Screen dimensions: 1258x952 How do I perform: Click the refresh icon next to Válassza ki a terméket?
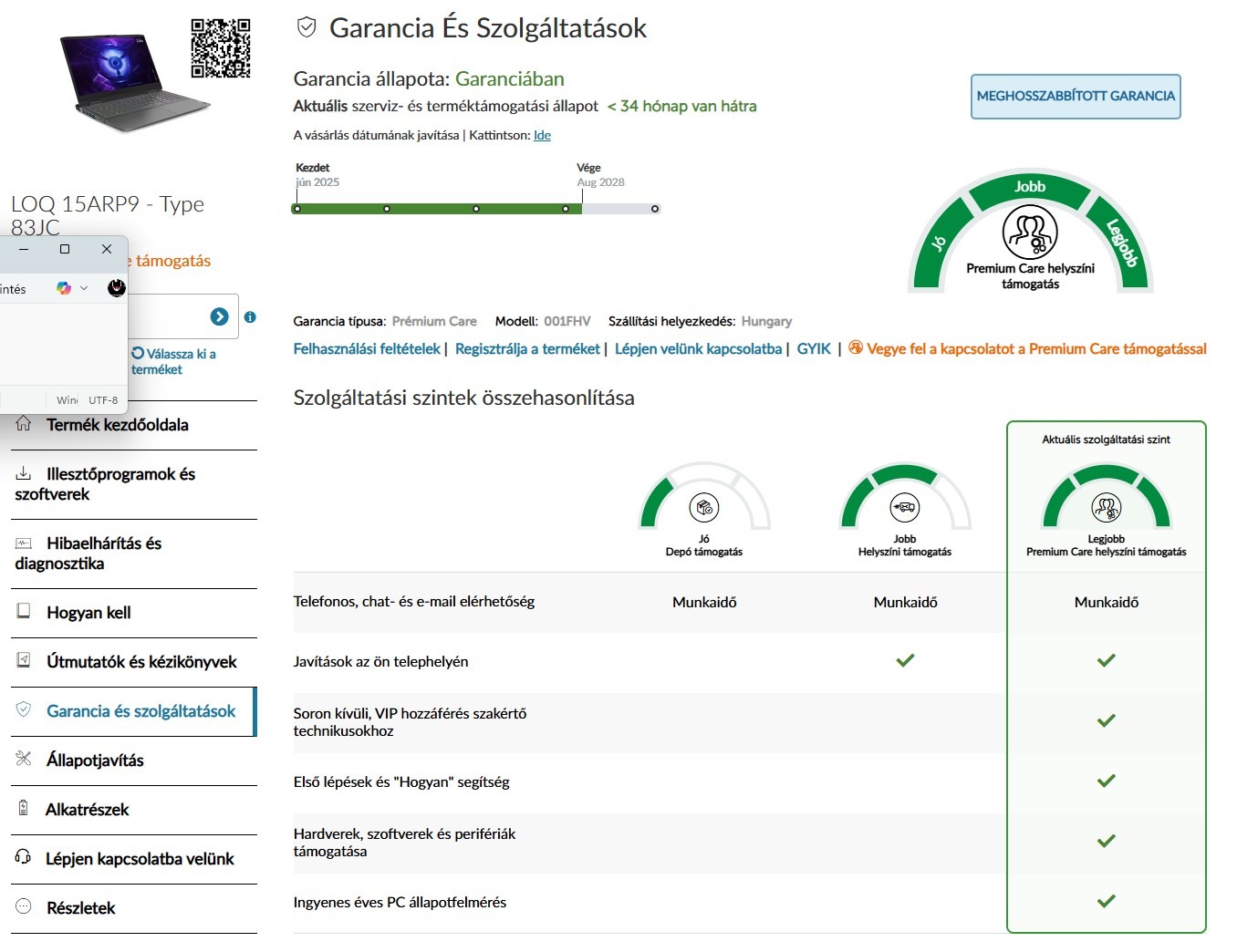[x=138, y=353]
